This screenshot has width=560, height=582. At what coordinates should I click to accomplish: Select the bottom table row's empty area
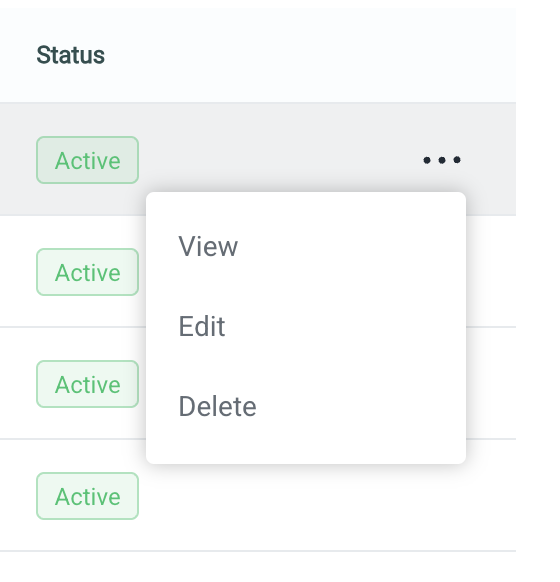[x=327, y=496]
